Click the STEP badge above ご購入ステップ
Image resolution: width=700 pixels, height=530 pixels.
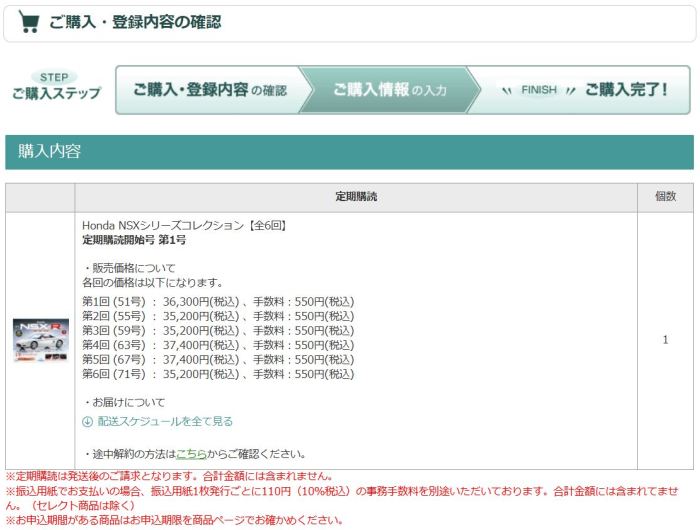[x=54, y=76]
